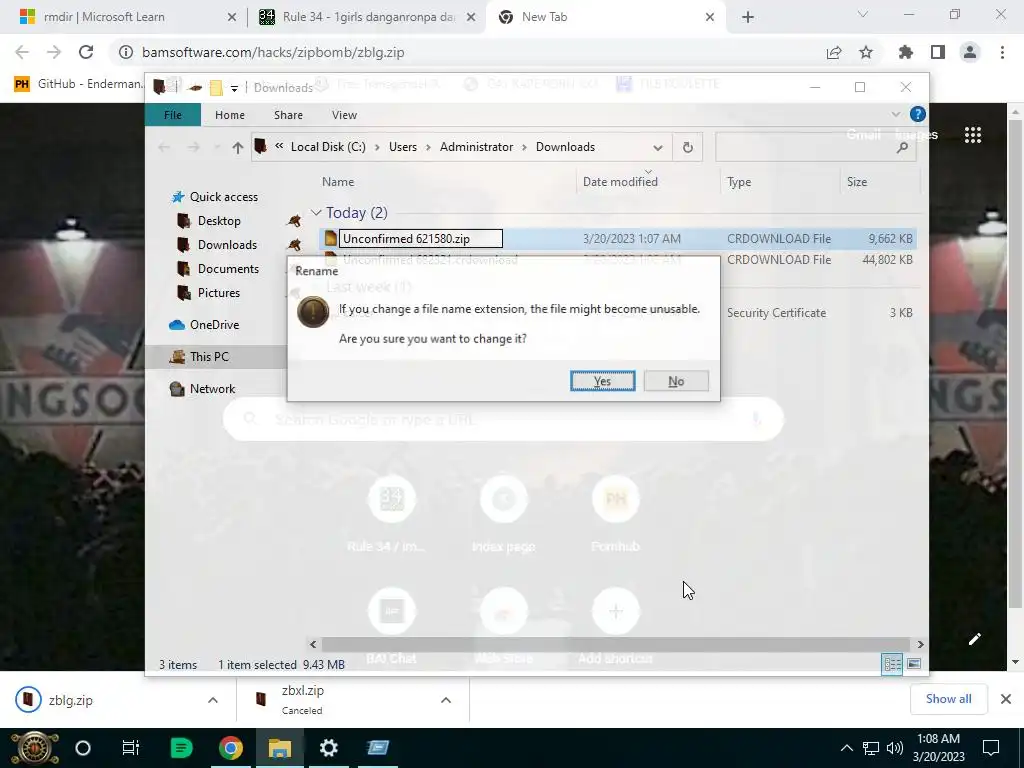Open Documents in navigation pane
This screenshot has width=1024, height=768.
pyautogui.click(x=228, y=269)
